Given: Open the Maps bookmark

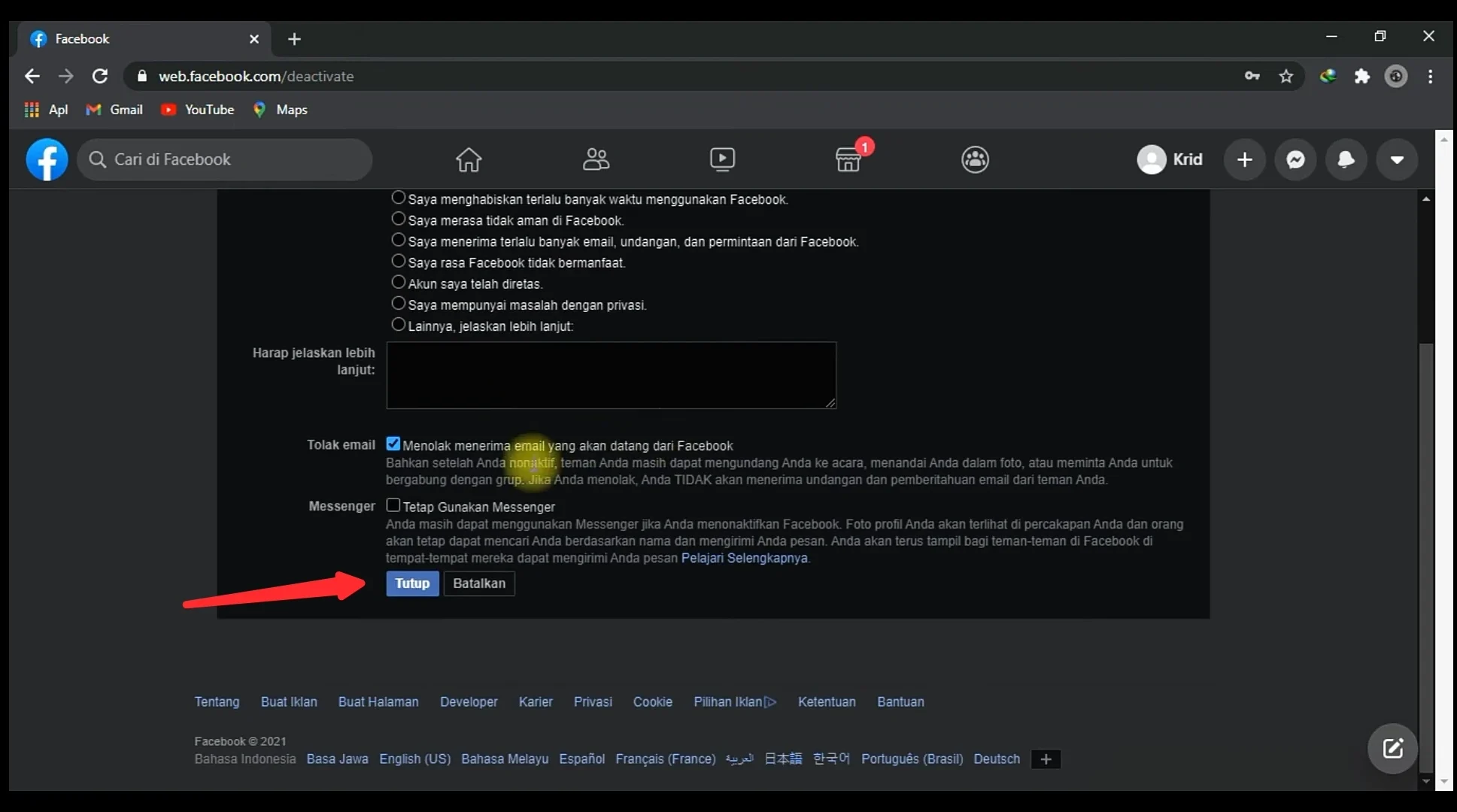Looking at the screenshot, I should click(280, 110).
